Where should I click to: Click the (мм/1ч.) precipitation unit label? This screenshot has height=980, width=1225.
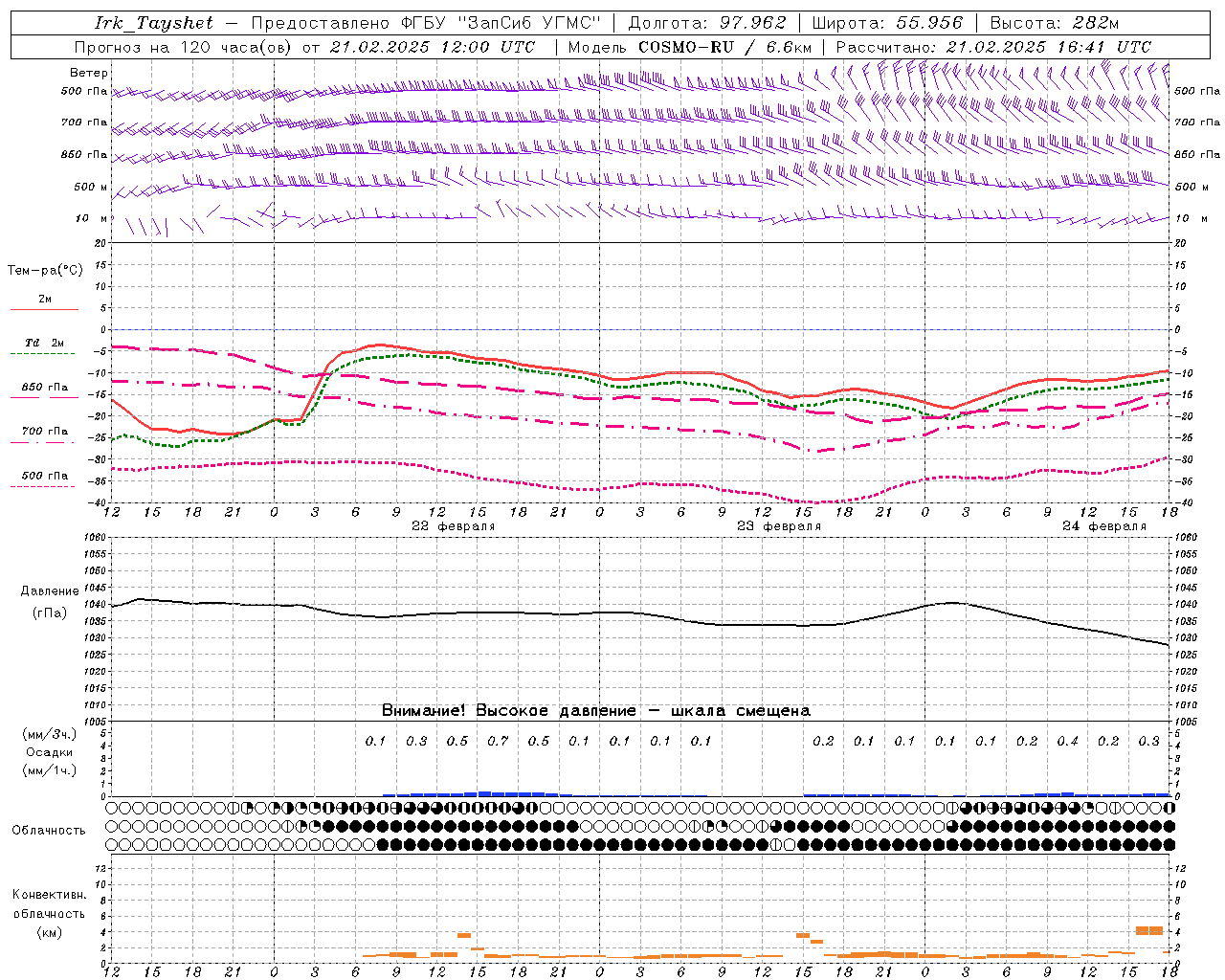[x=50, y=769]
